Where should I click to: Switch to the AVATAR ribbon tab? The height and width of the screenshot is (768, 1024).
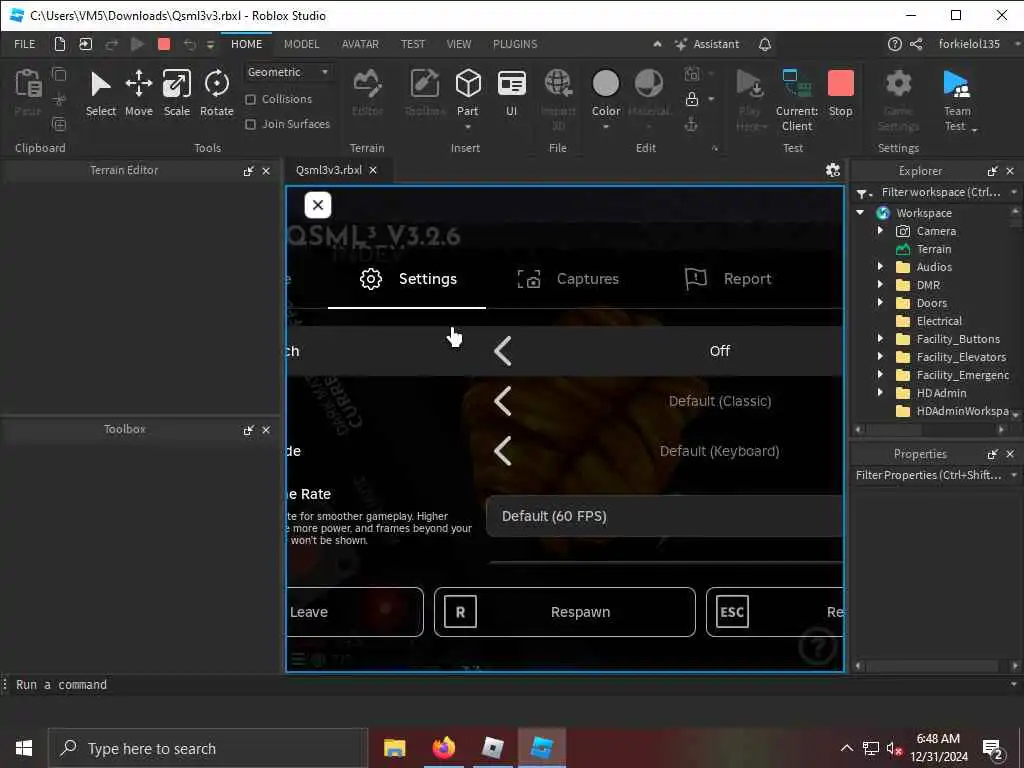pos(360,44)
